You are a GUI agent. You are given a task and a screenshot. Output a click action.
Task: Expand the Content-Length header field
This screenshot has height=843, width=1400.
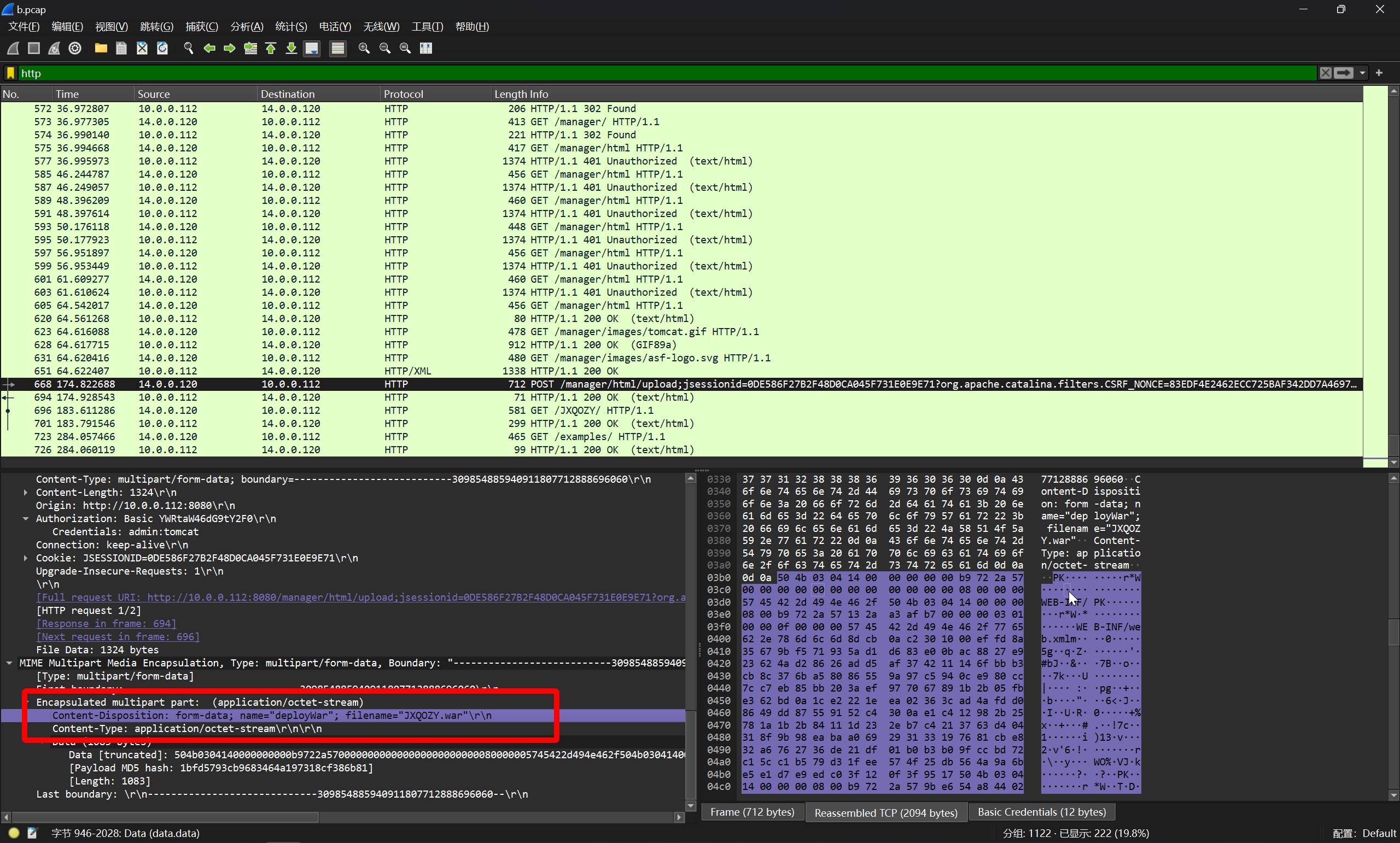[x=26, y=493]
